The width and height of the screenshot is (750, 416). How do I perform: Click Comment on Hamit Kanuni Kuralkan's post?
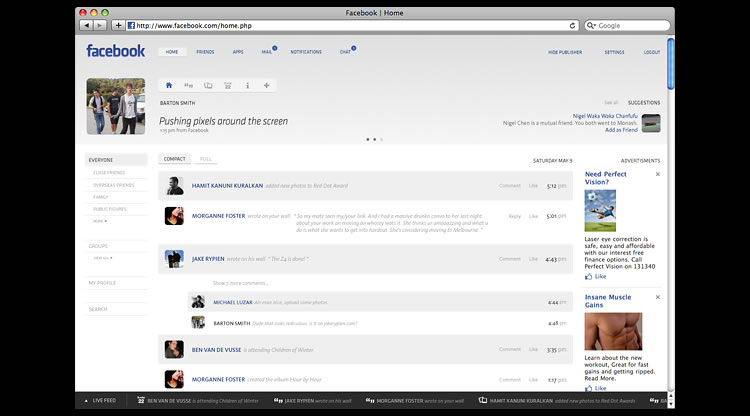point(509,185)
